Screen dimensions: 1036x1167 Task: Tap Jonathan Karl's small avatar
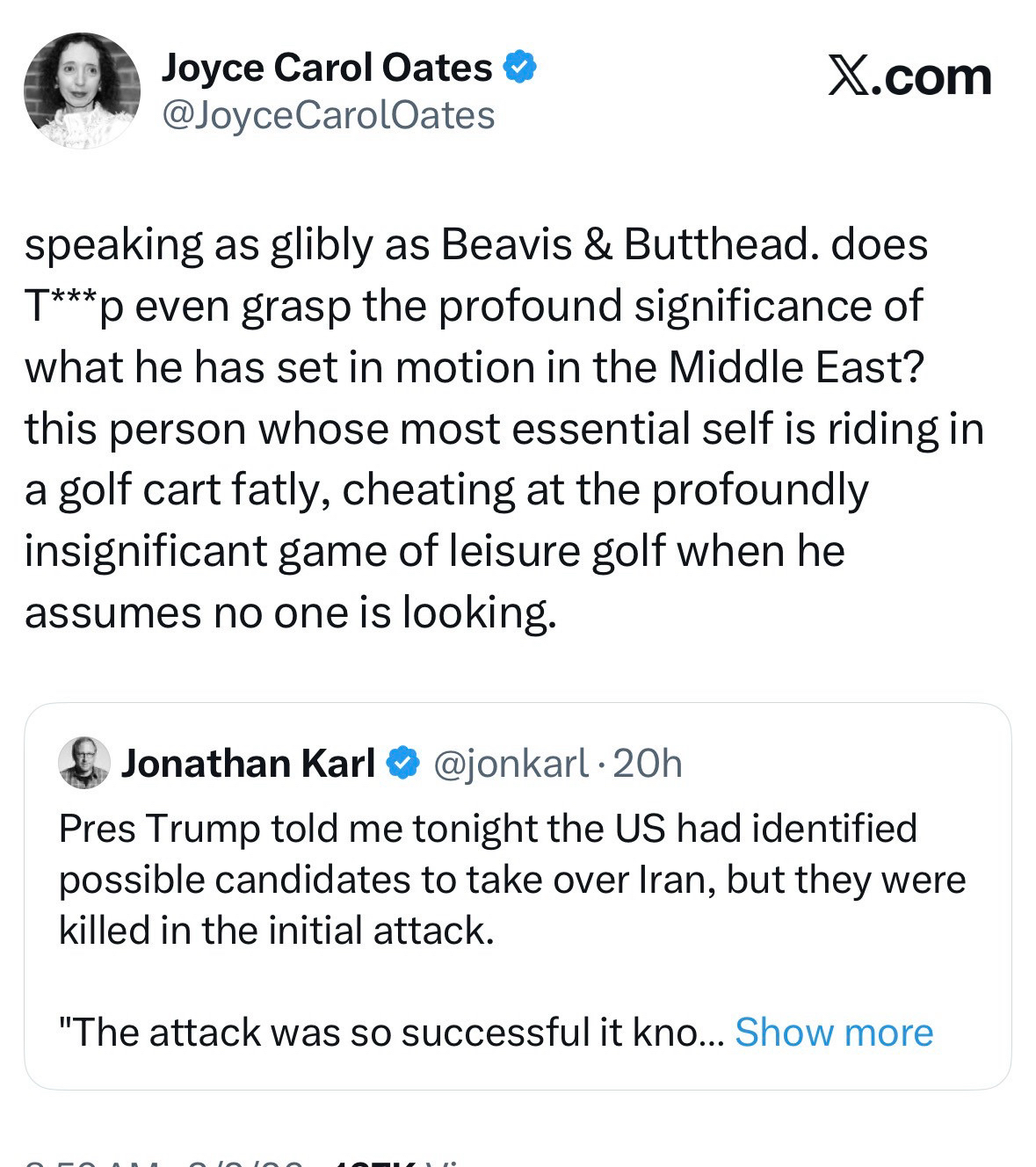pyautogui.click(x=84, y=762)
